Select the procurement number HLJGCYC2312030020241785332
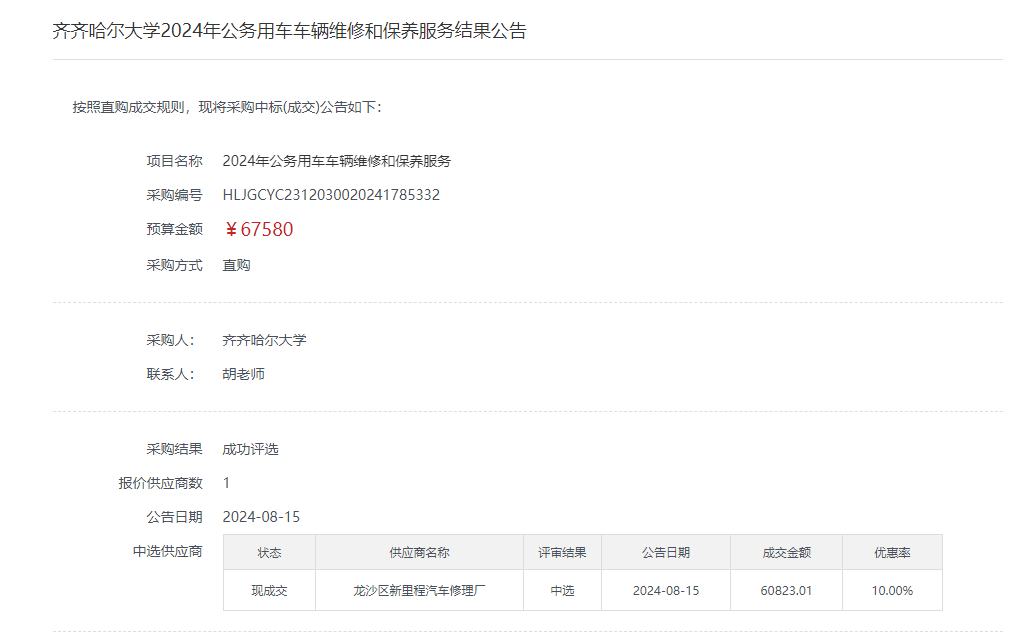The image size is (1015, 635). 331,195
